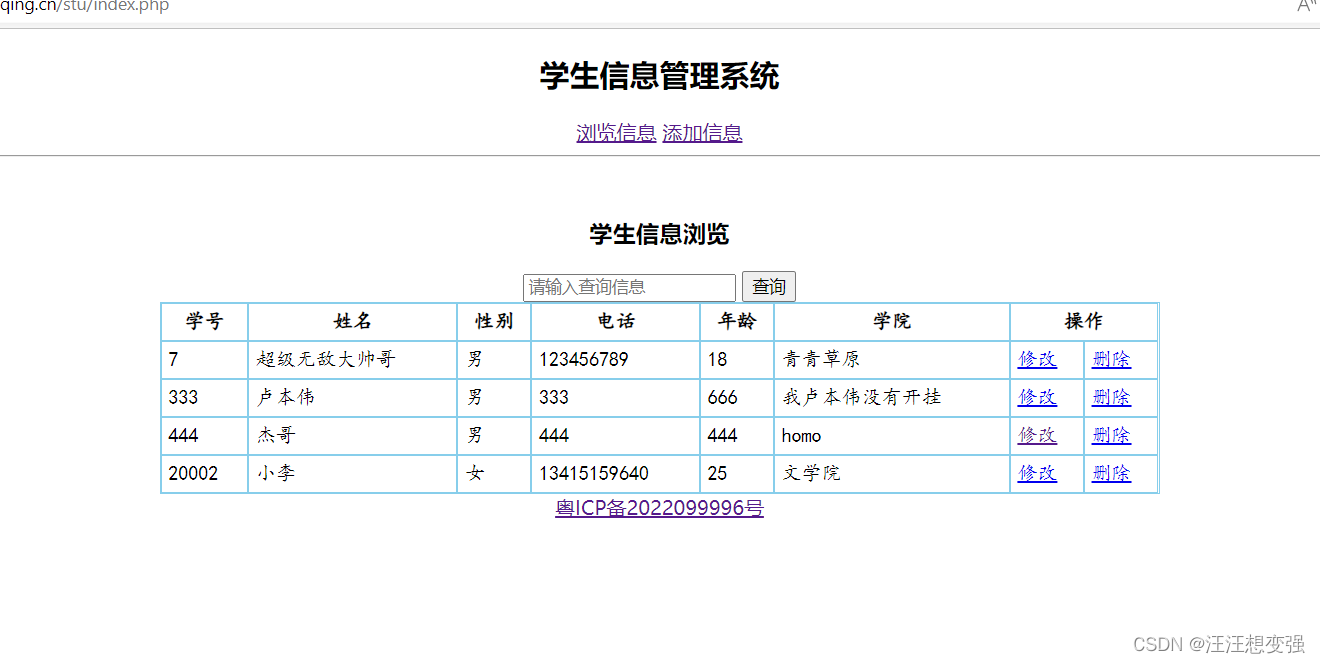Click 删除 for student 卢本伟
Image resolution: width=1320 pixels, height=663 pixels.
tap(1111, 398)
